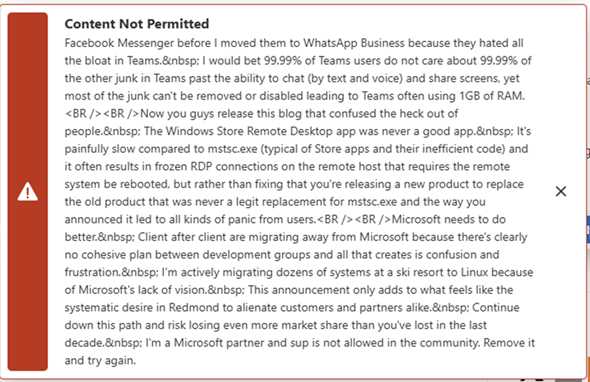Click the phrase 1GB of RAM
Screen dimensions: 590x382
[x=491, y=96]
